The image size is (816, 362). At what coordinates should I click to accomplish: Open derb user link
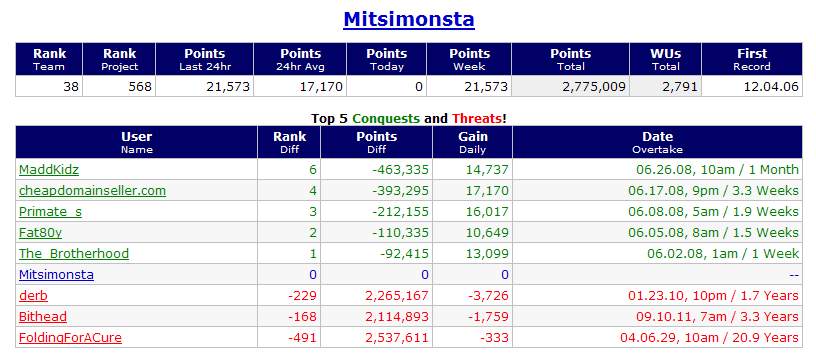pyautogui.click(x=33, y=296)
